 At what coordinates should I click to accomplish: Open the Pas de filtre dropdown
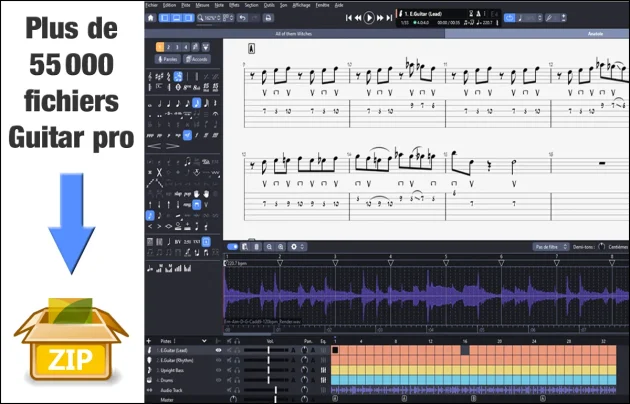551,247
